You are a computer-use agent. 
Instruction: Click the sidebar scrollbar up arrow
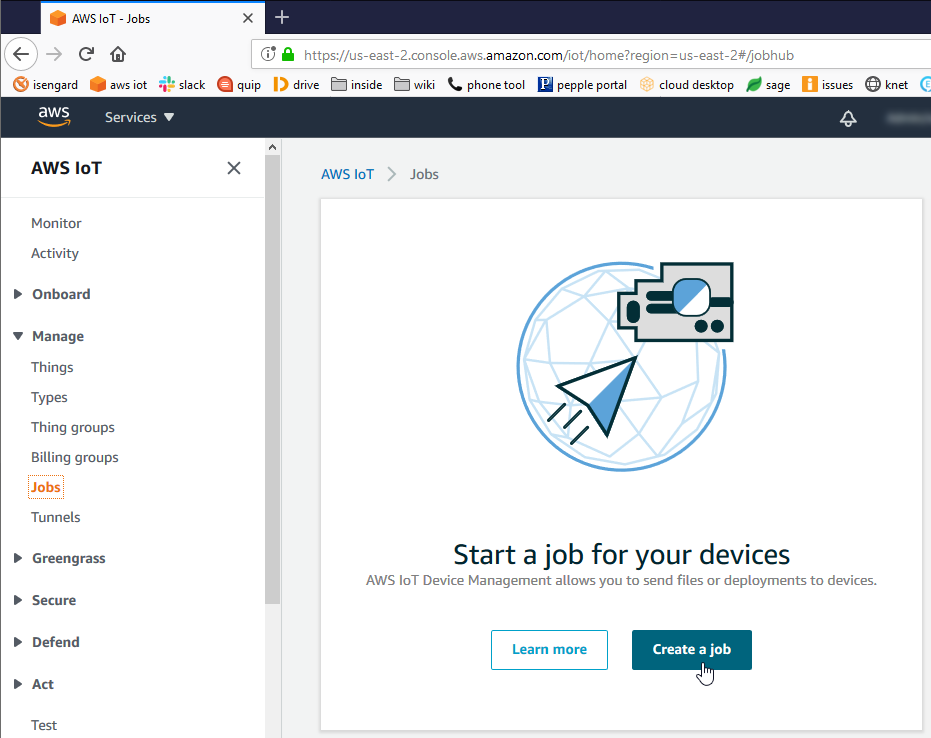[273, 147]
